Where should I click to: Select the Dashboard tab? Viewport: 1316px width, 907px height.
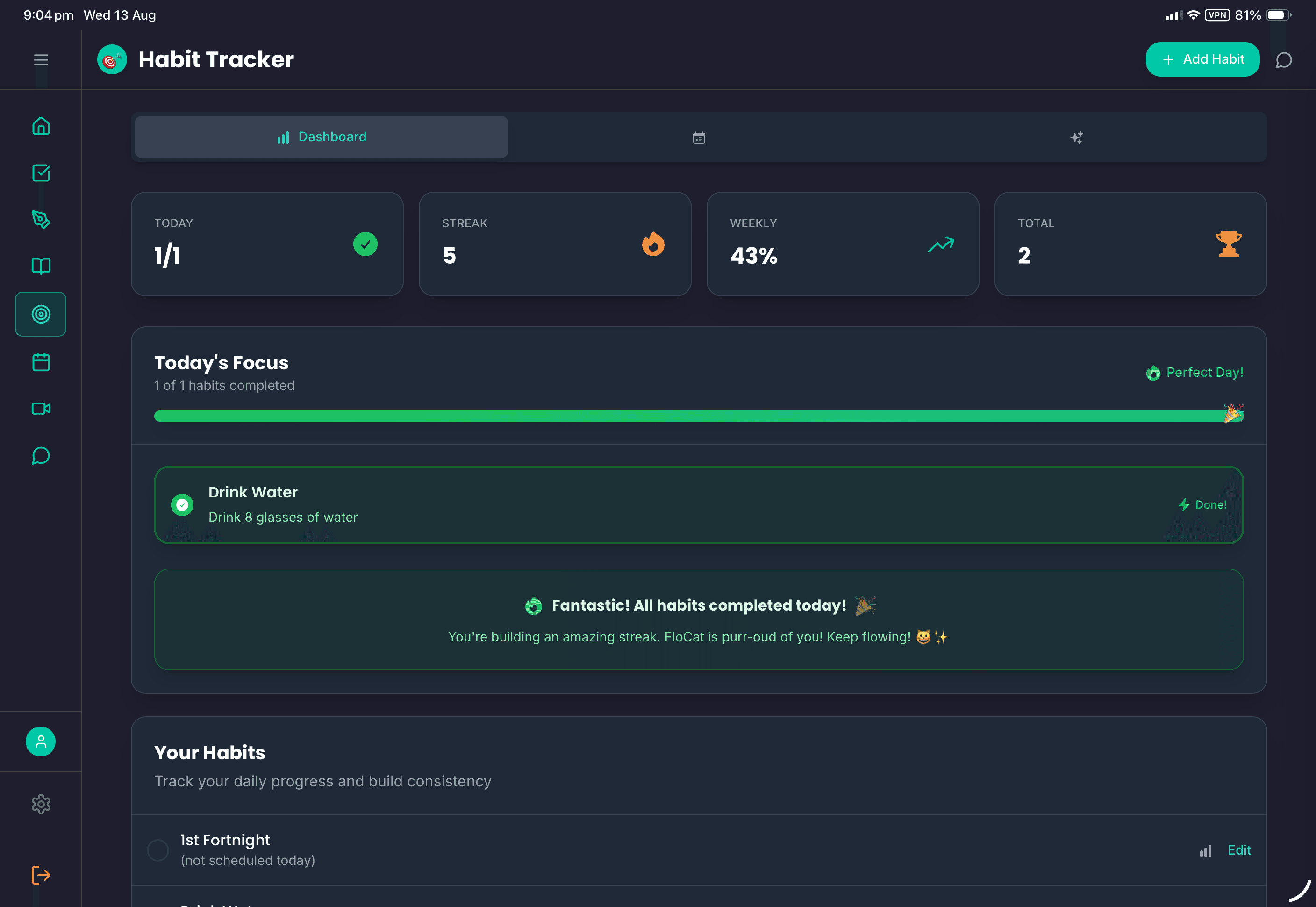(x=321, y=137)
